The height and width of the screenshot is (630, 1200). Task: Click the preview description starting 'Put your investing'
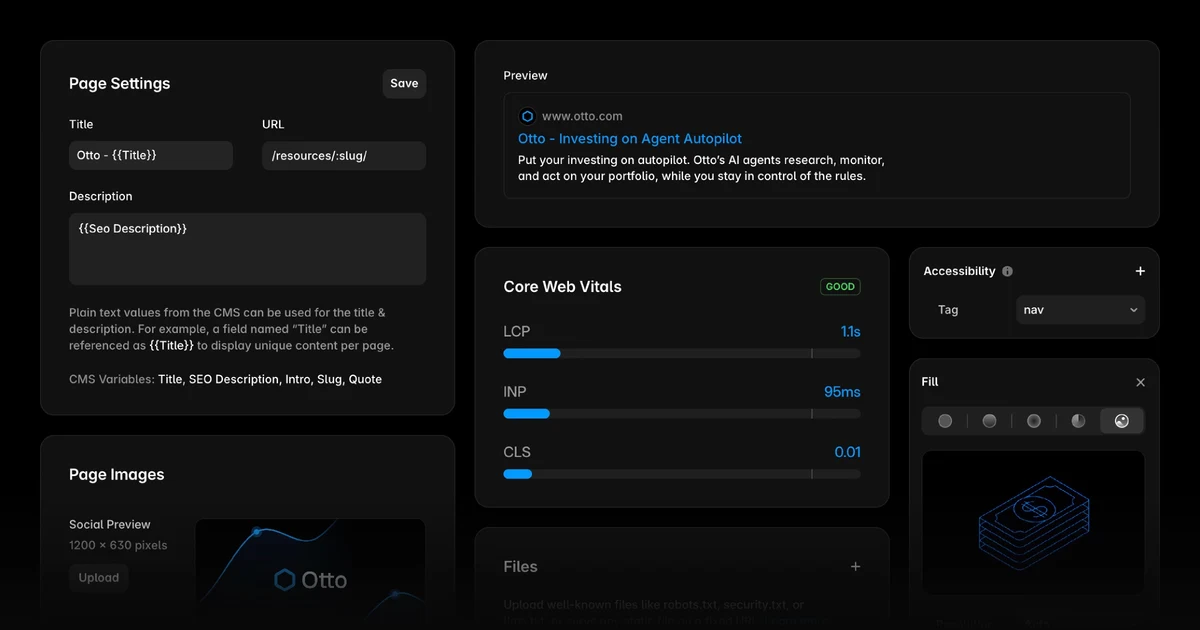point(701,168)
